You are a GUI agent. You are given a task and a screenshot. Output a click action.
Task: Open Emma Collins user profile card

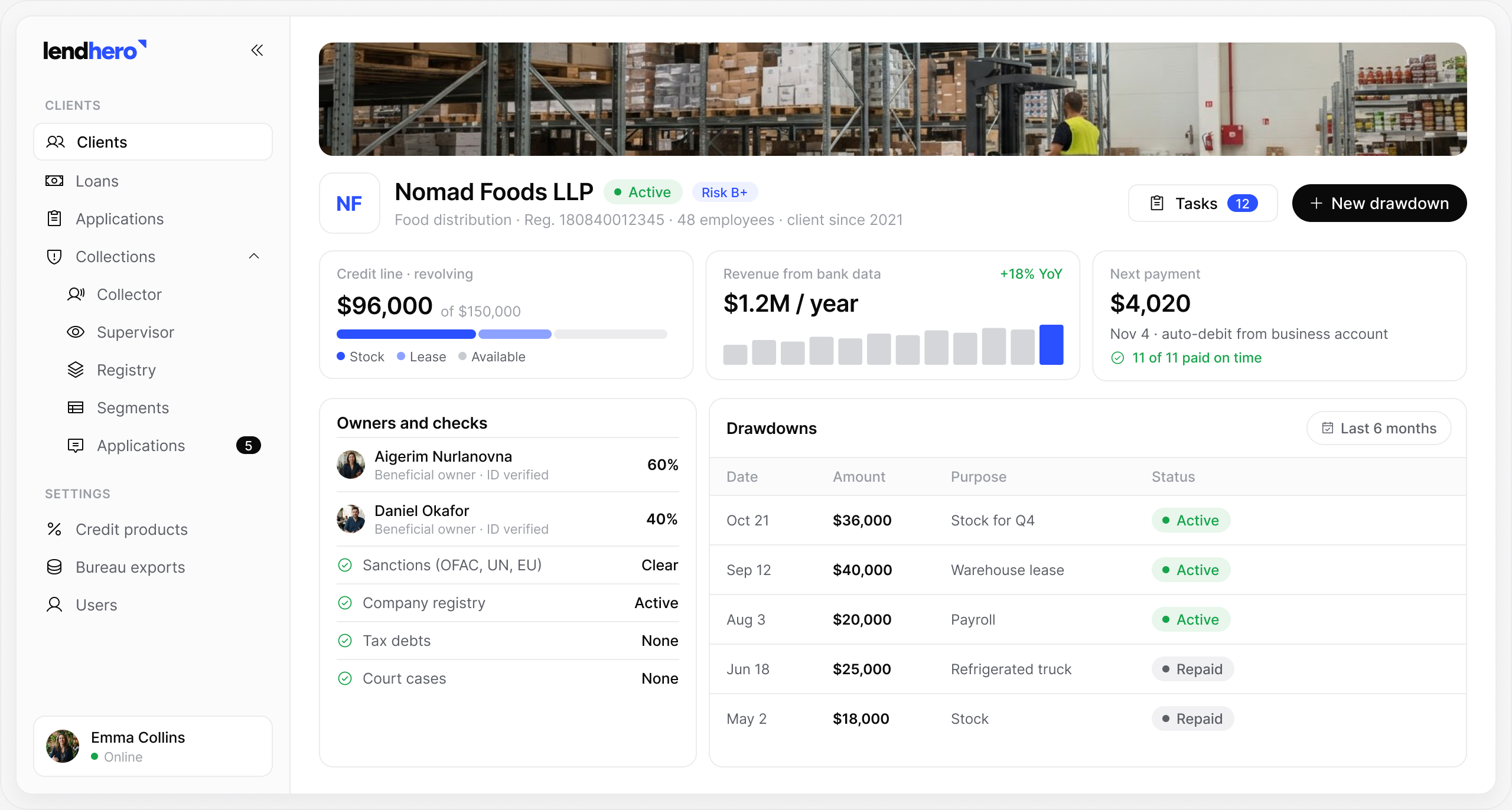point(153,746)
